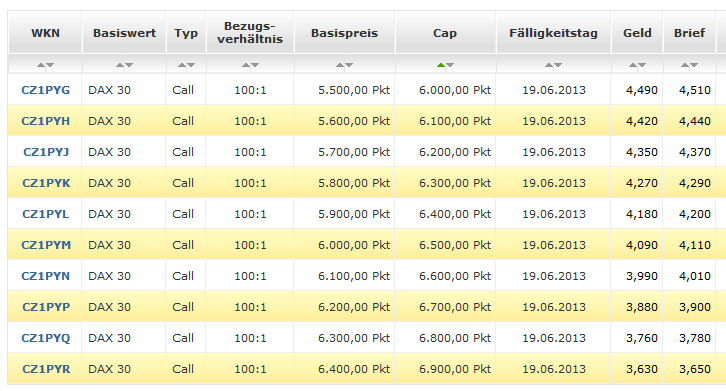
Task: Open certificate CZ1PYQ link
Action: point(45,338)
